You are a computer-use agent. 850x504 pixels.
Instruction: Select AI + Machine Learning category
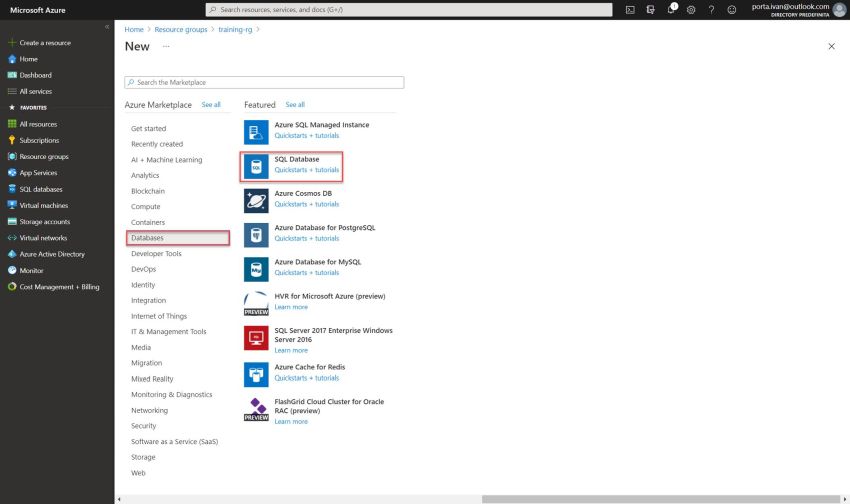[x=166, y=160]
